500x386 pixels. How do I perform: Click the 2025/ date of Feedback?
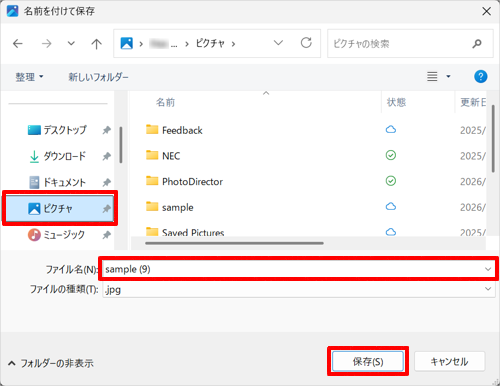[473, 130]
